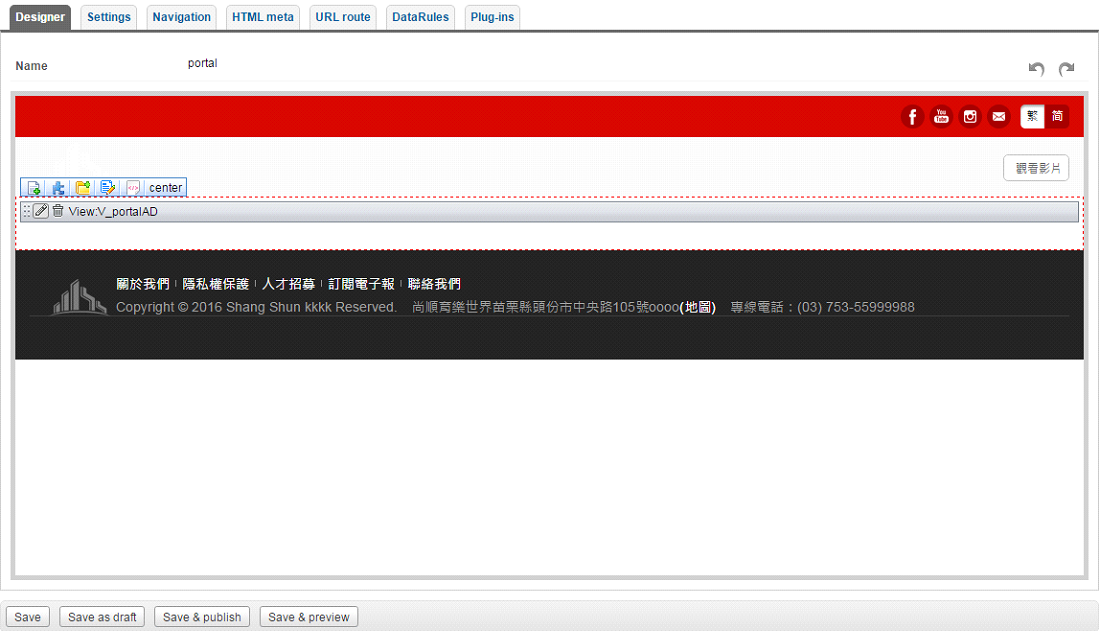1100x631 pixels.
Task: Open the DataRules tab
Action: pyautogui.click(x=421, y=17)
